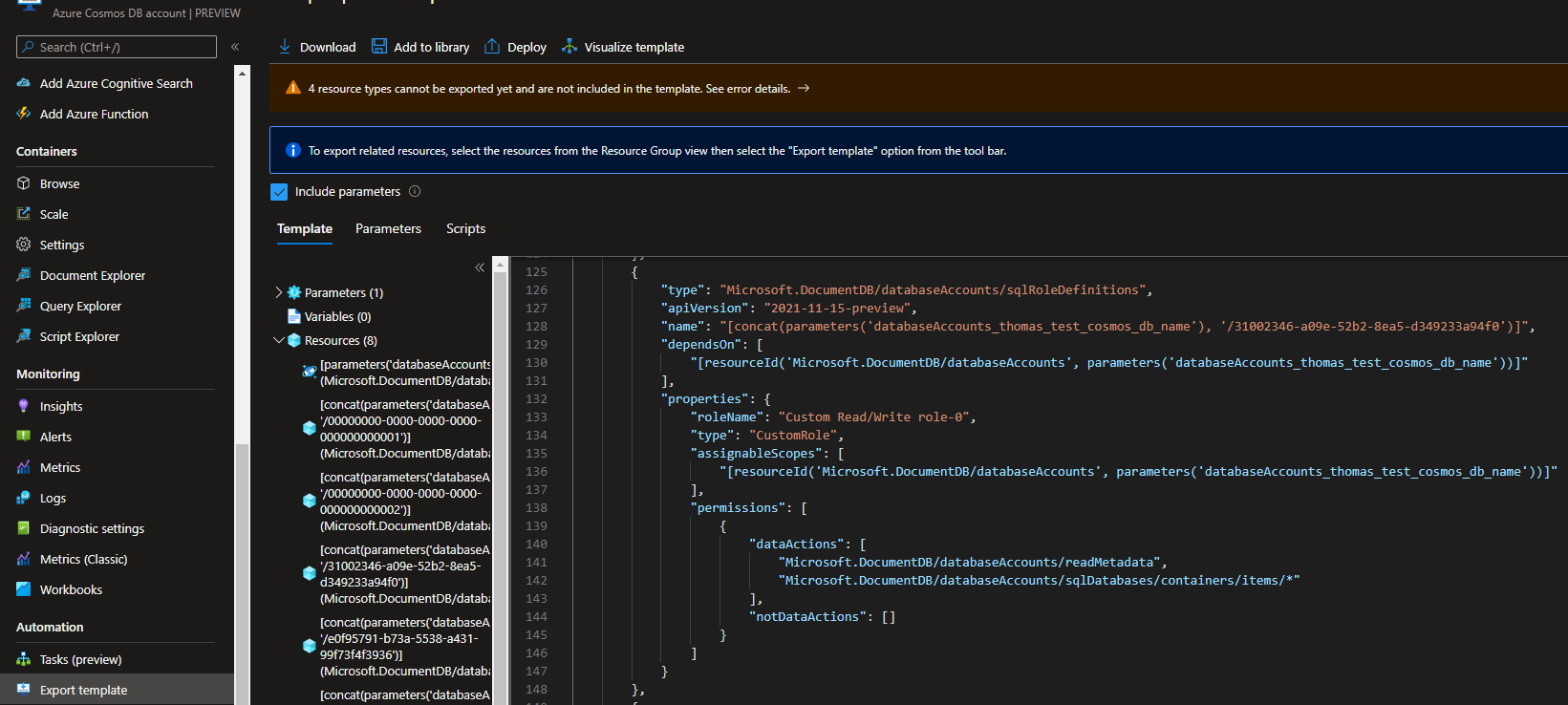Click inside the Search (Ctrl+/) field
The image size is (1568, 705).
117,47
